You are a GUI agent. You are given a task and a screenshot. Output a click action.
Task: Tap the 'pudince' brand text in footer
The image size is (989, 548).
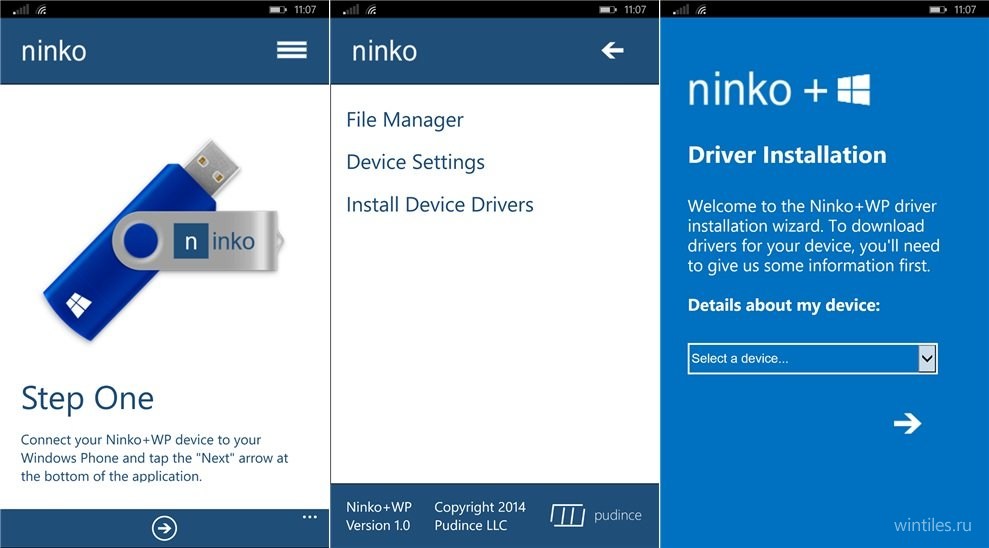[x=617, y=515]
